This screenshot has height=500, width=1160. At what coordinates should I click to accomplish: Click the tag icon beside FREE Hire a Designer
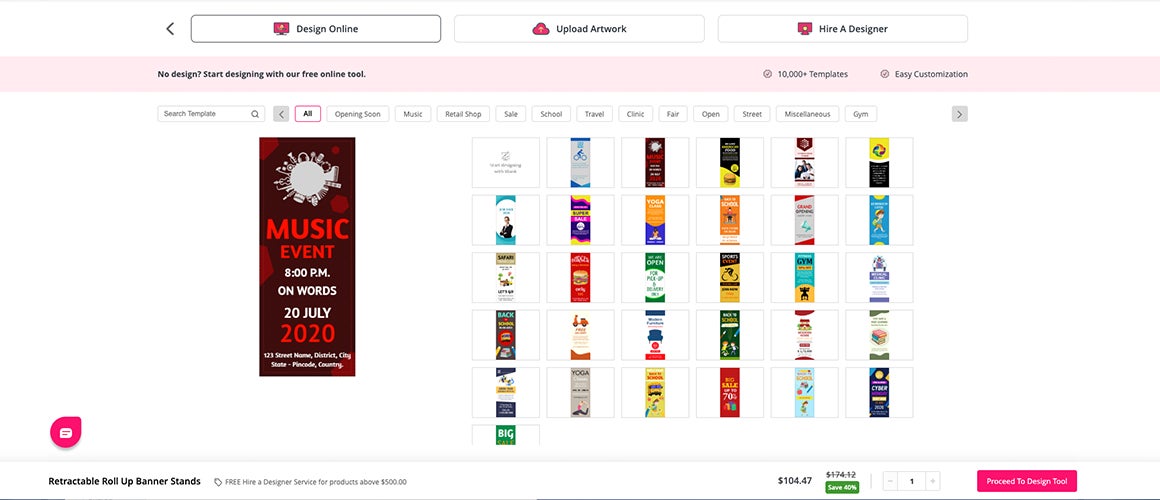point(218,482)
